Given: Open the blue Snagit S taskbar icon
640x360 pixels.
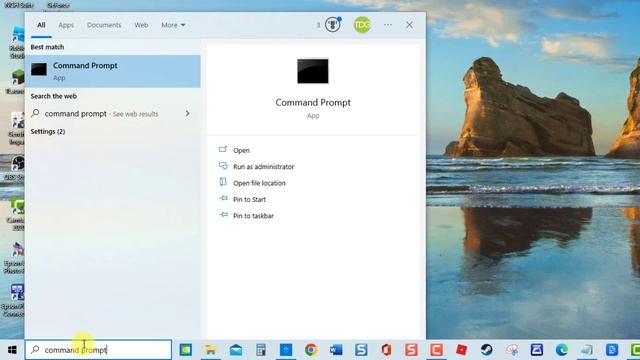Looking at the screenshot, I should 361,350.
